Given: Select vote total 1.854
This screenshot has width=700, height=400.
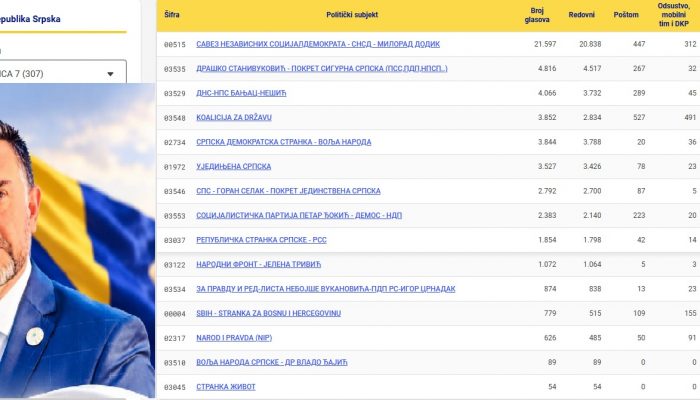Looking at the screenshot, I should (x=547, y=240).
